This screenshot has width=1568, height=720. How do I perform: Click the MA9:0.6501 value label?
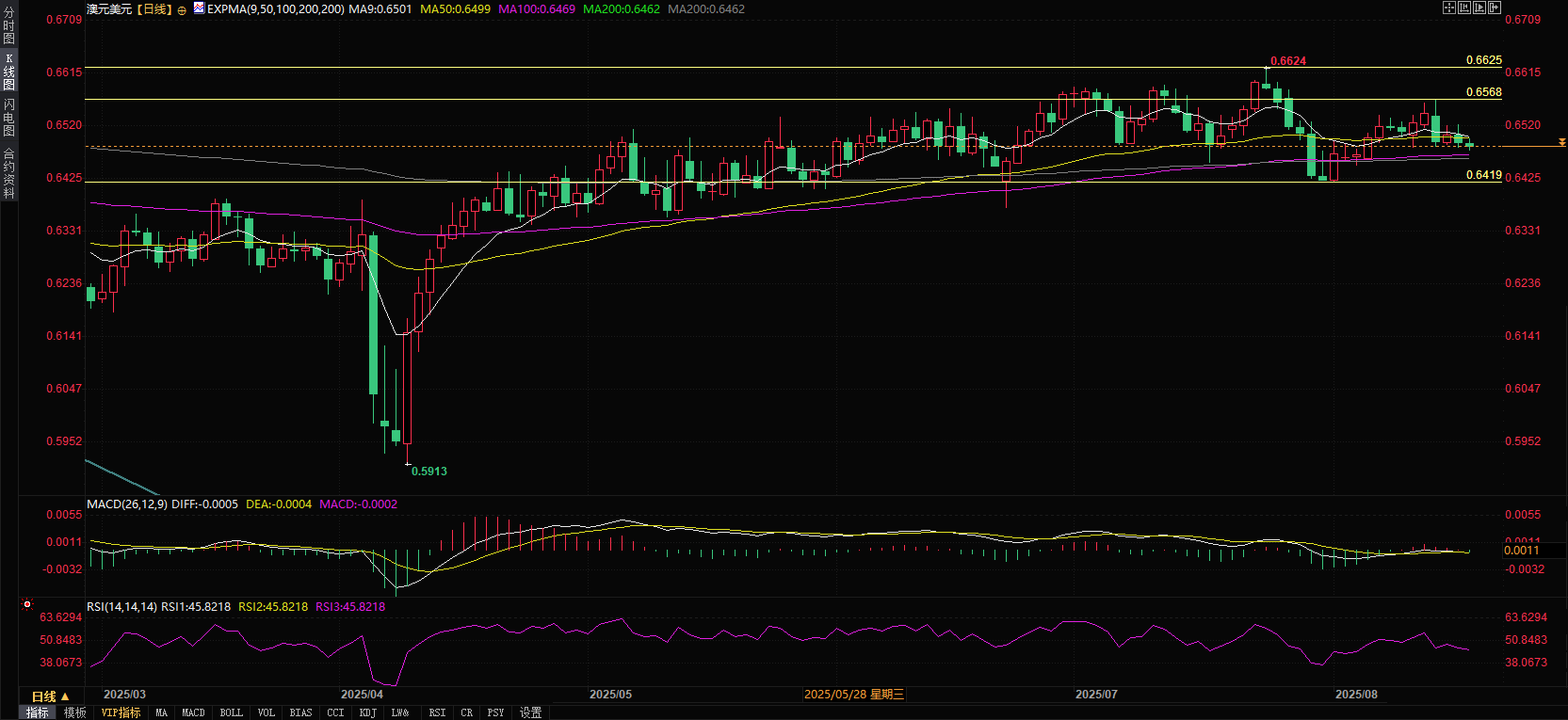coord(380,9)
